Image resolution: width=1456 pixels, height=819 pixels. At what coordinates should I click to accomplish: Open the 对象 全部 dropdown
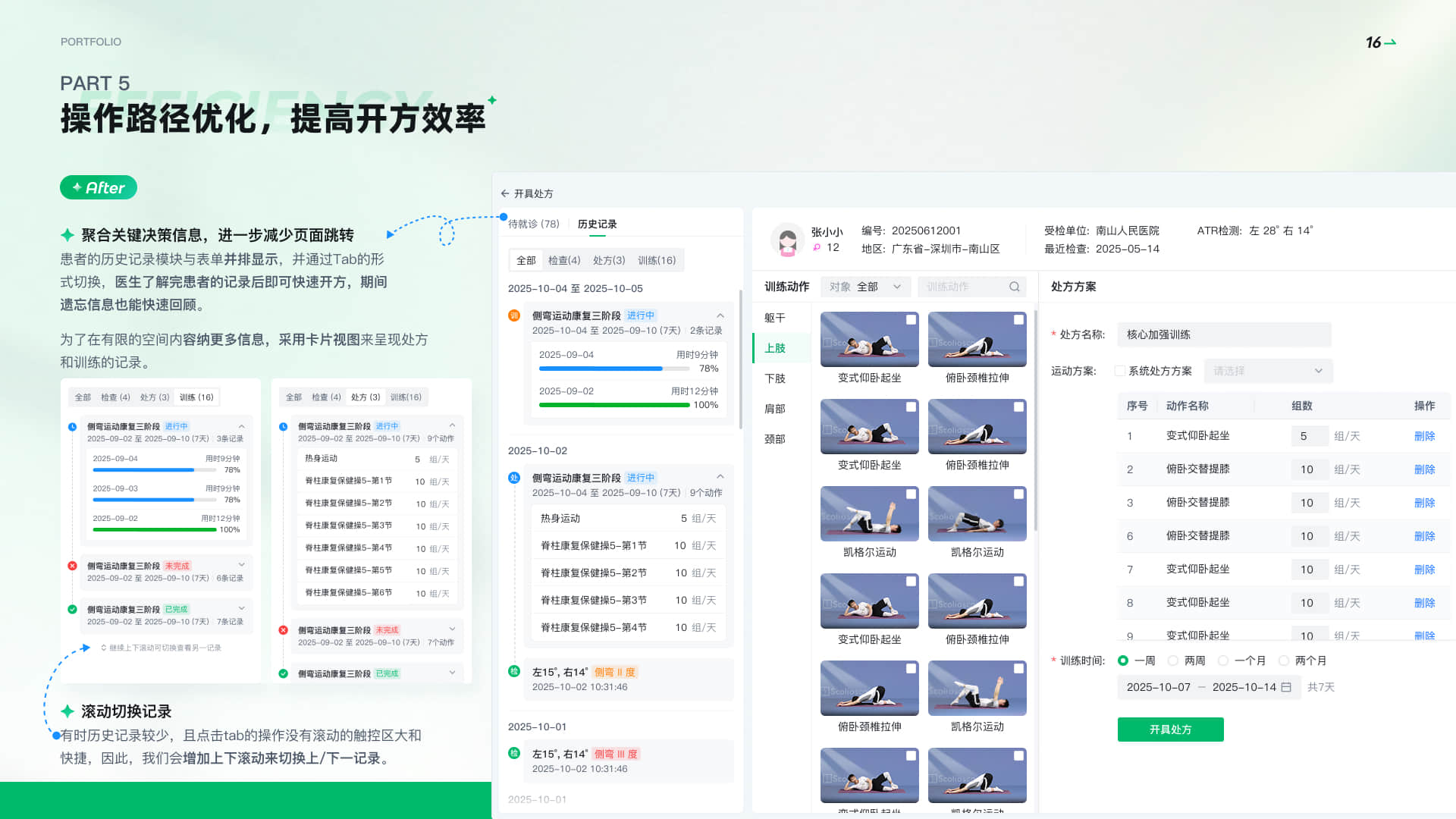point(865,287)
